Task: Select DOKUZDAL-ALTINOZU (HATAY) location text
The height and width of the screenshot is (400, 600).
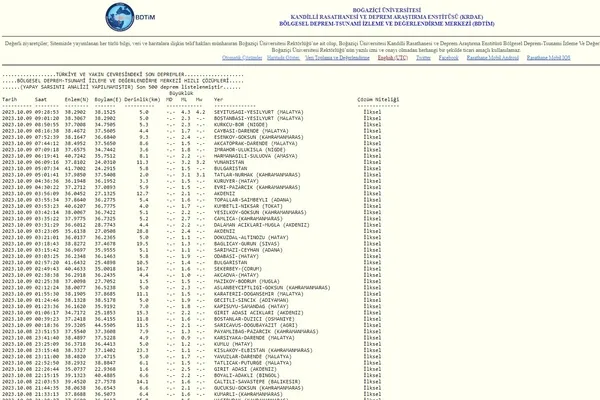Action: [x=251, y=238]
